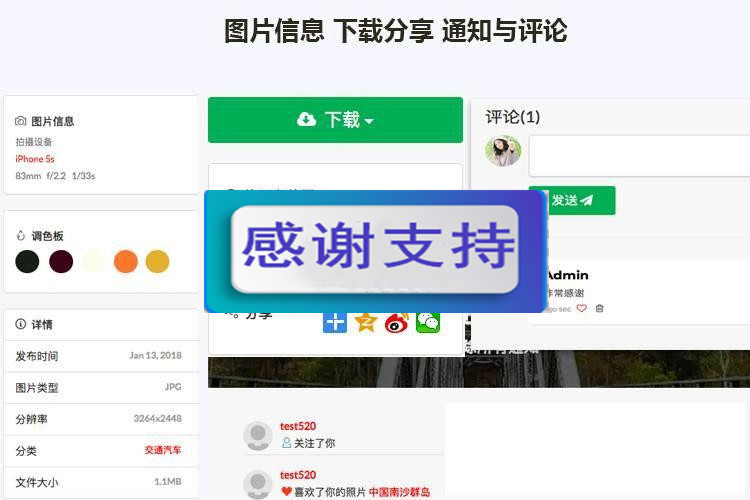Share to WeChat icon
Viewport: 750px width, 500px height.
(428, 322)
